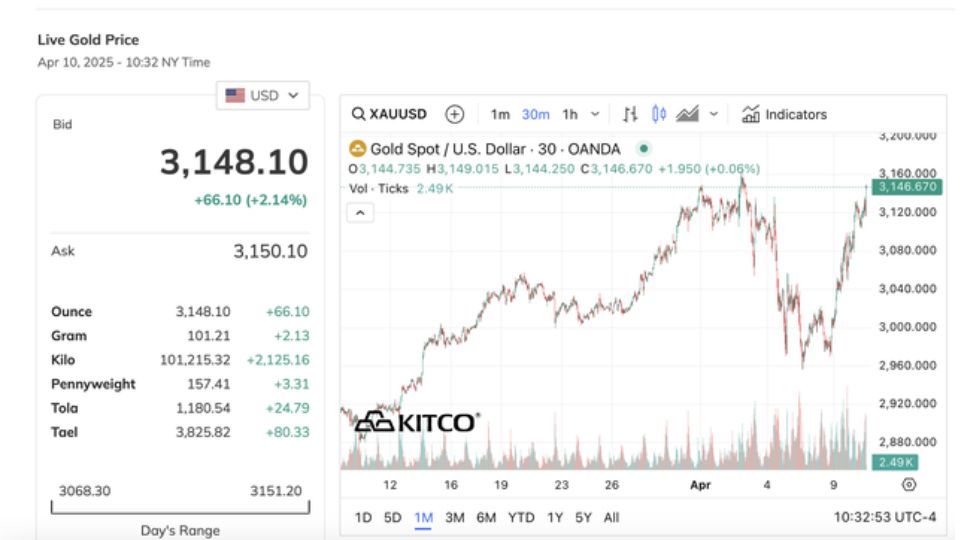
Task: Select the bars chart style icon
Action: coord(630,114)
